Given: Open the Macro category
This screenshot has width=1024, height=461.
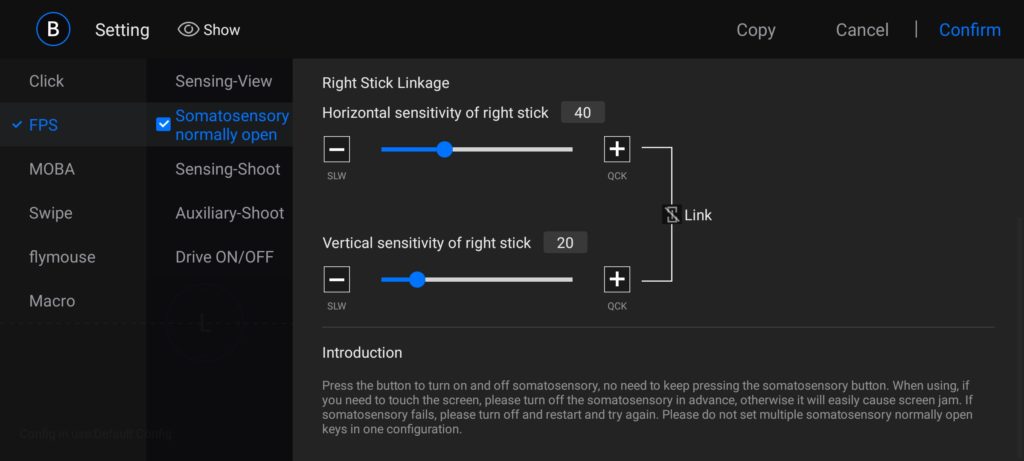Looking at the screenshot, I should tap(52, 301).
